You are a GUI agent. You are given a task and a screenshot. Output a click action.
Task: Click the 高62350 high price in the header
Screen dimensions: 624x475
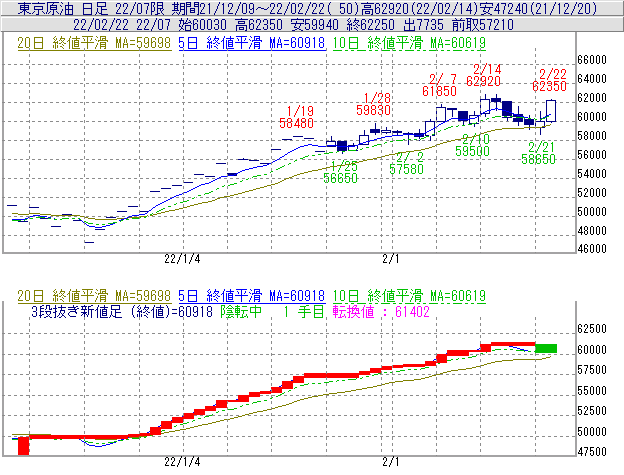[259, 25]
